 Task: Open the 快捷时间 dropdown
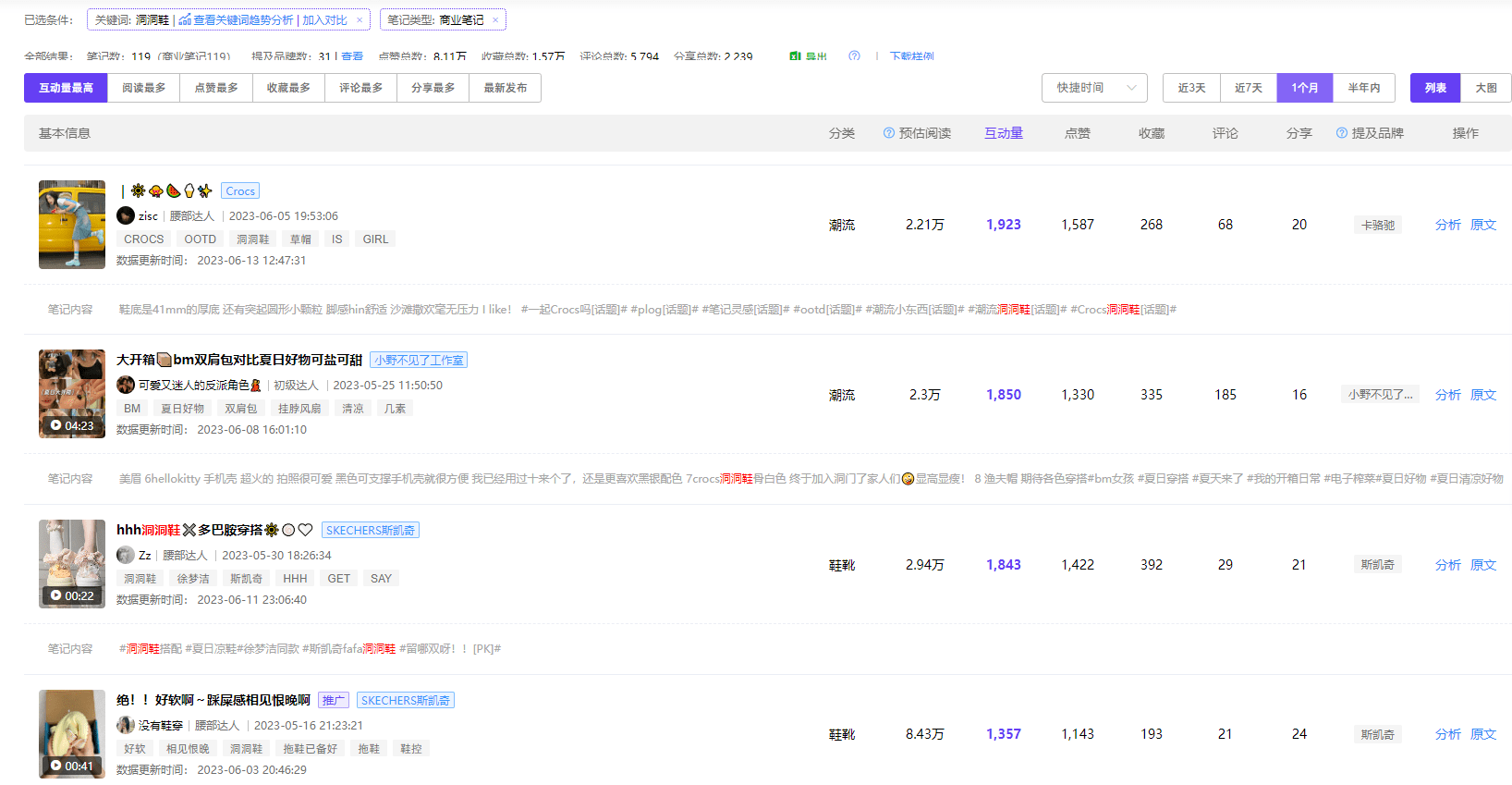pos(1094,88)
